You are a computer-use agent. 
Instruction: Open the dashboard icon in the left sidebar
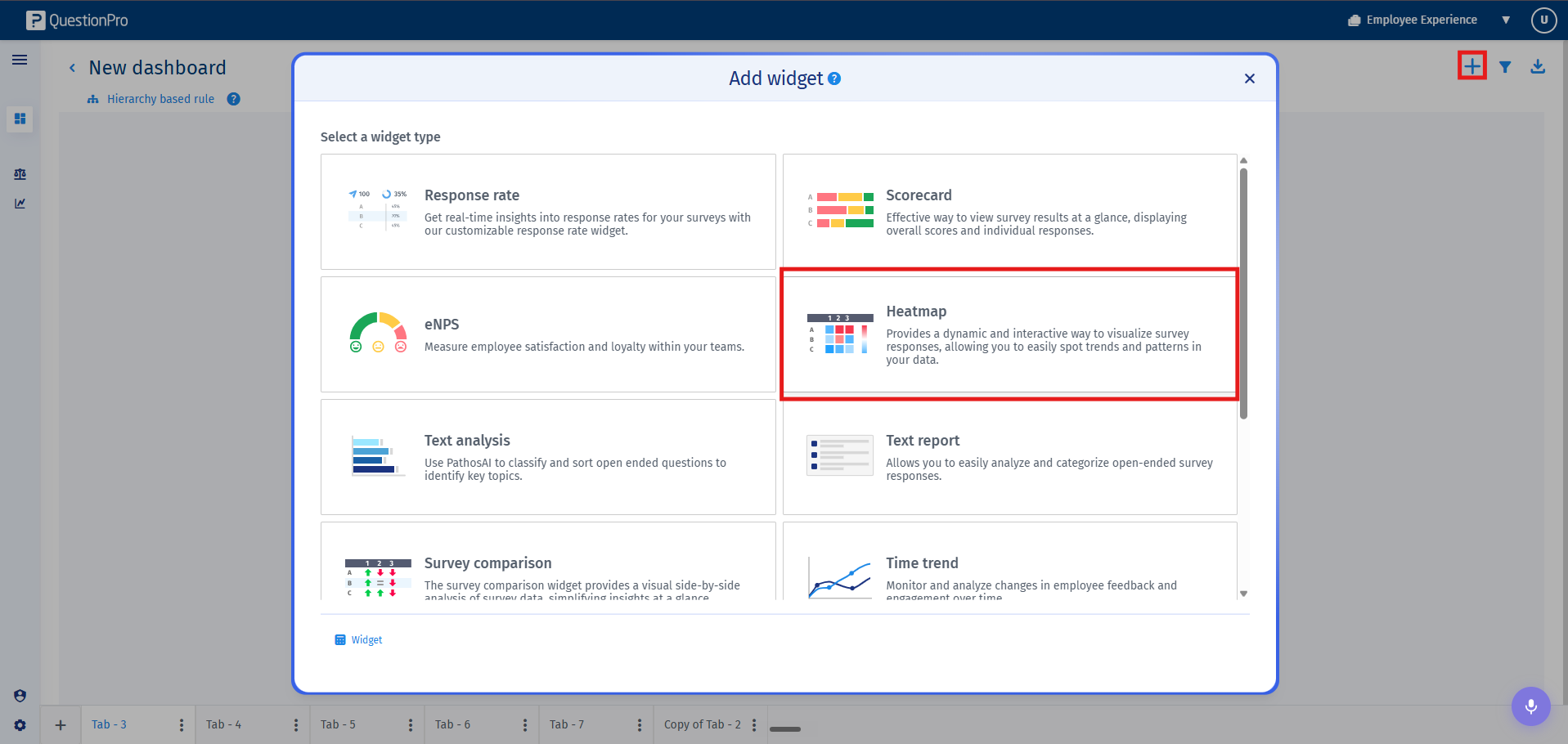tap(20, 119)
